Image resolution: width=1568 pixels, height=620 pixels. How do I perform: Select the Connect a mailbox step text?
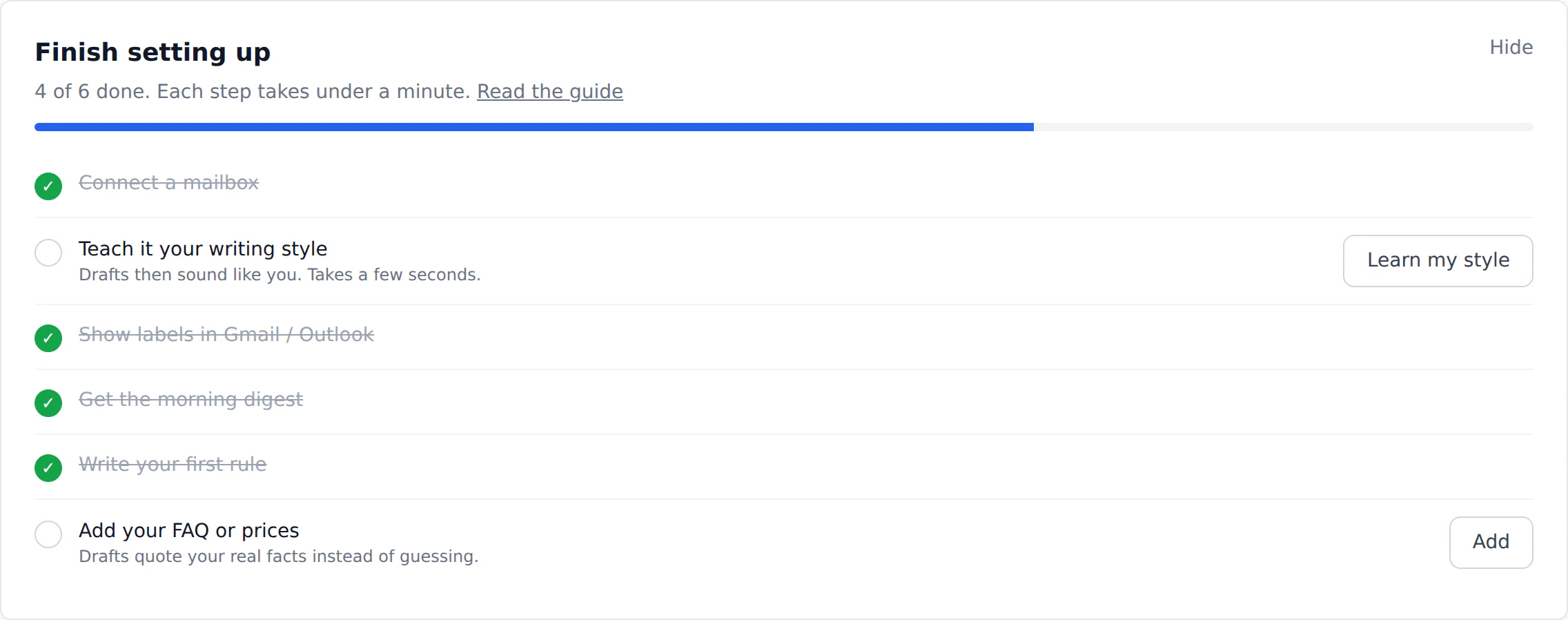[x=168, y=182]
